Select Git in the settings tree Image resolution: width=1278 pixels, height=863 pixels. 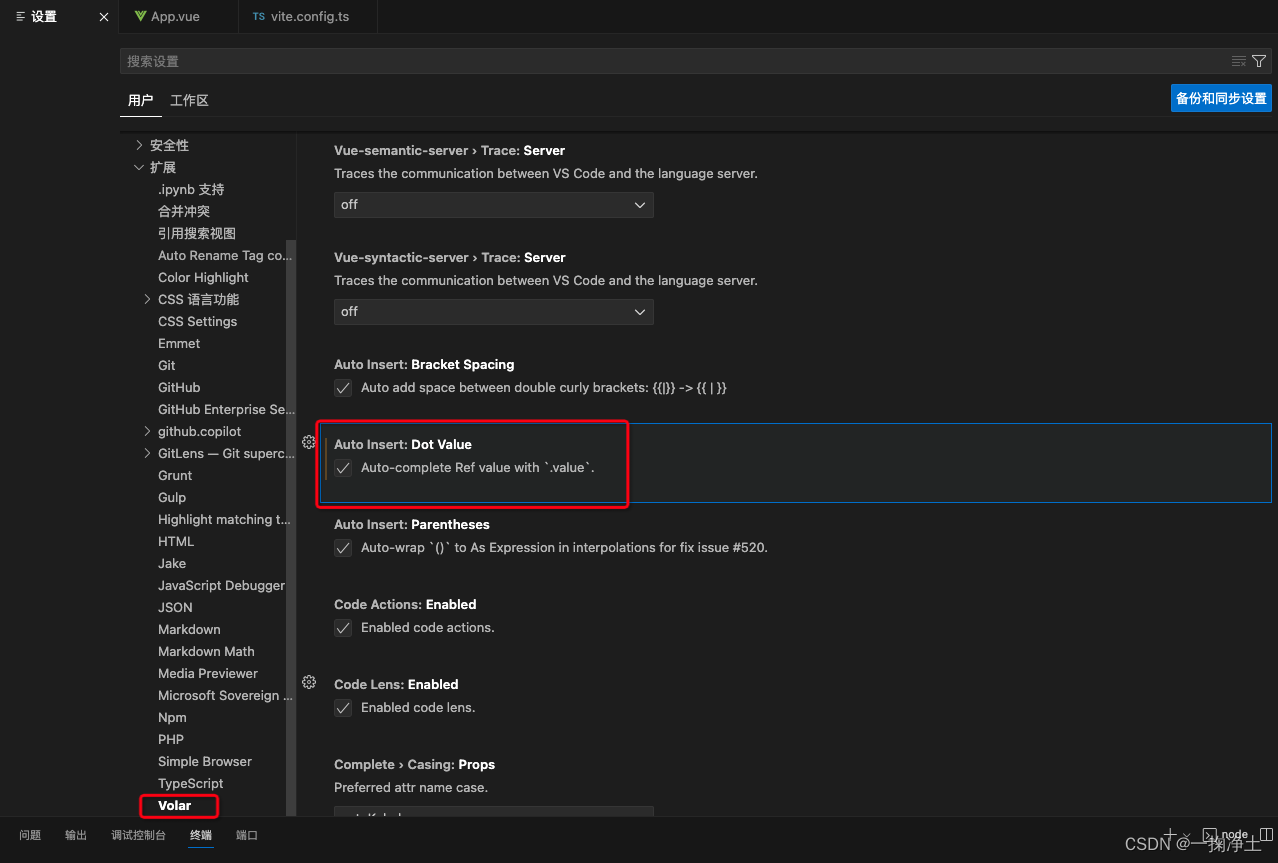(x=167, y=365)
